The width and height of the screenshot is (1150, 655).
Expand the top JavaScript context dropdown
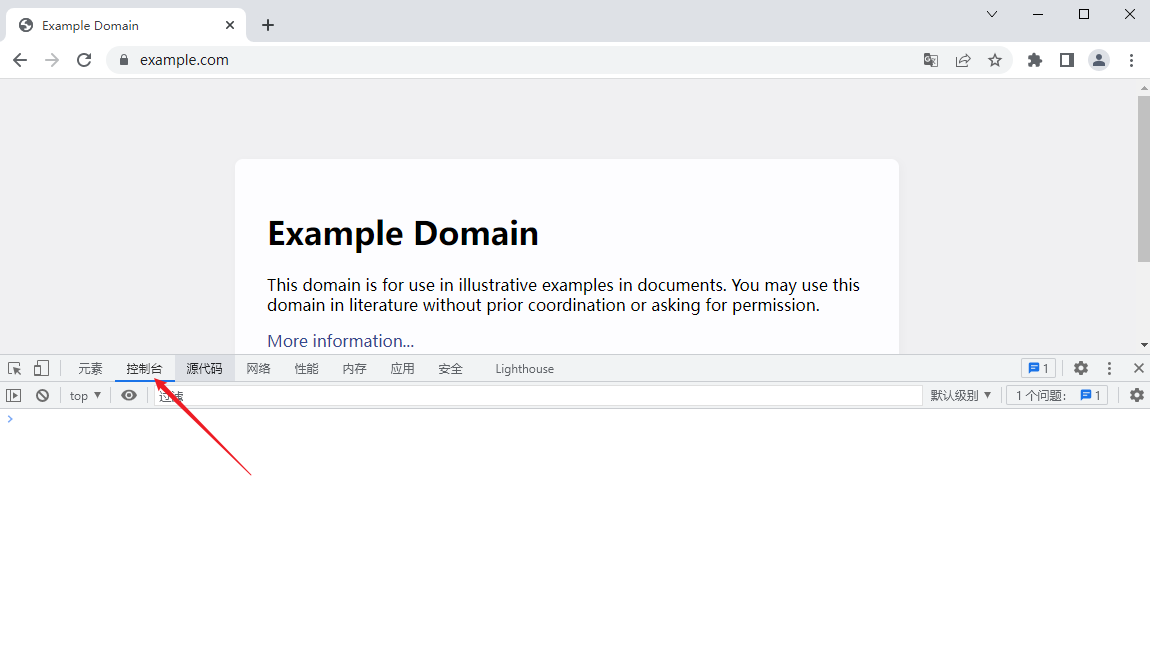(x=85, y=395)
